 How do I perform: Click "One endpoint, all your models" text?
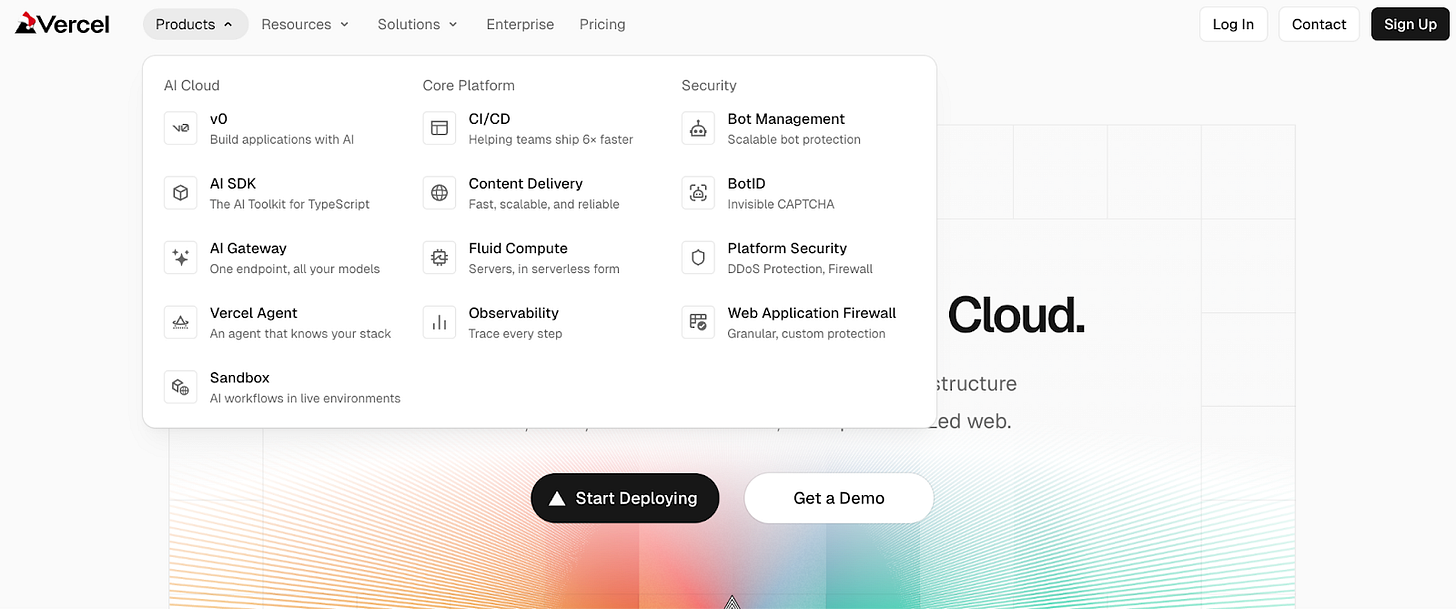coord(295,269)
